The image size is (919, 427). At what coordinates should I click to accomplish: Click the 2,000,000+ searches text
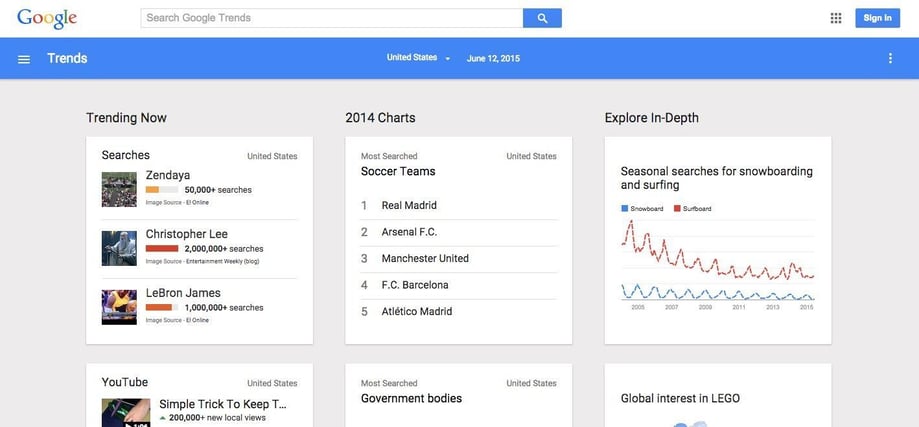224,248
